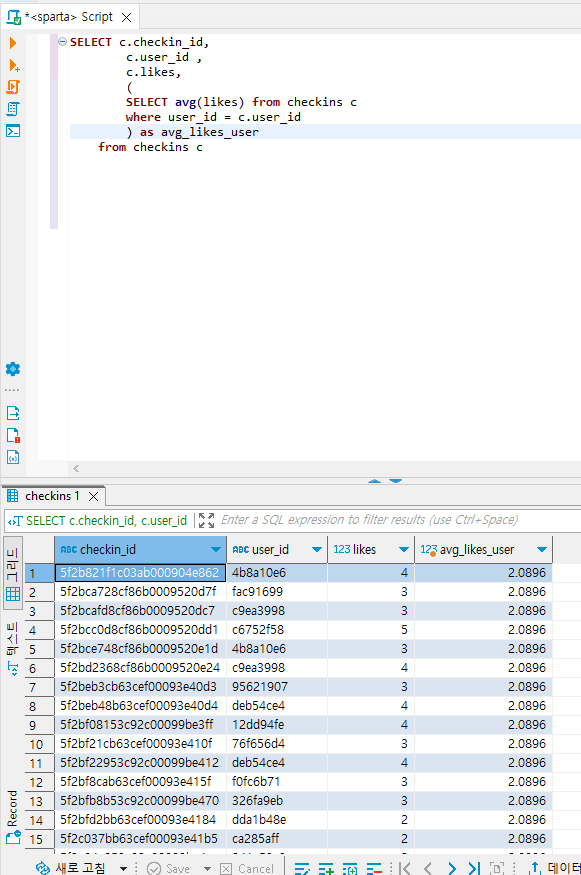Open the checkin_id column filter dropdown
The width and height of the screenshot is (581, 875).
coord(216,550)
